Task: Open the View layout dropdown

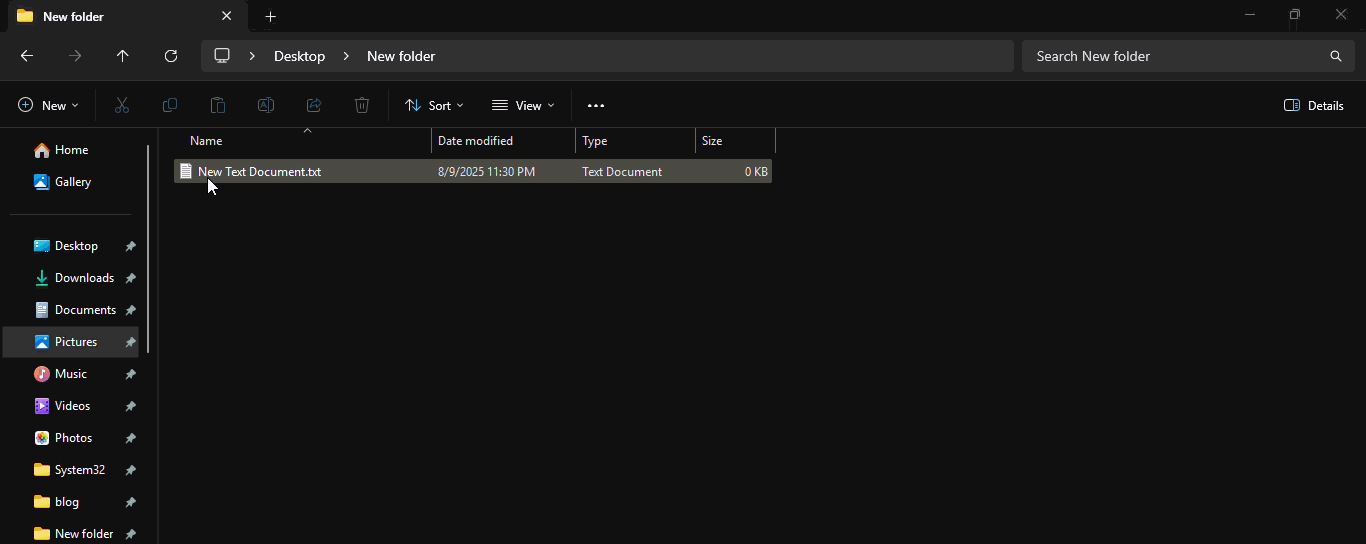Action: point(523,105)
